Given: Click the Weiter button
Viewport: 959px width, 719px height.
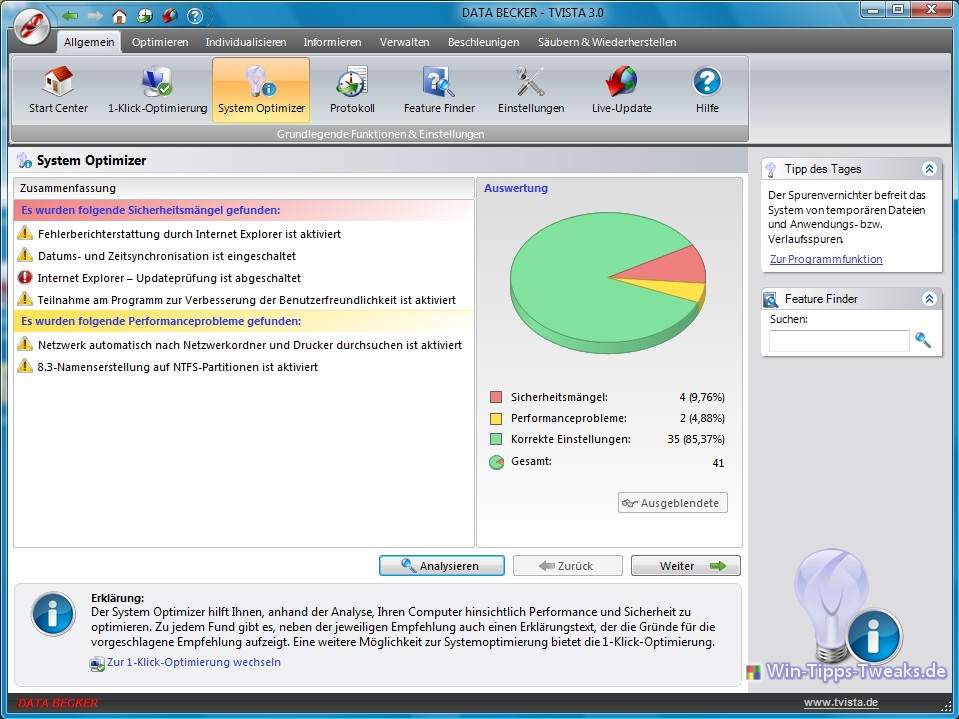Looking at the screenshot, I should tap(686, 566).
